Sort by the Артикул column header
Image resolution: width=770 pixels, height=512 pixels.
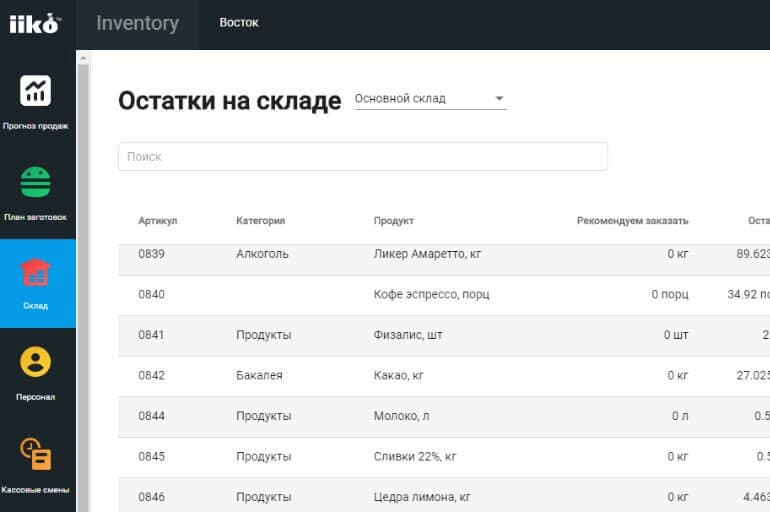158,221
